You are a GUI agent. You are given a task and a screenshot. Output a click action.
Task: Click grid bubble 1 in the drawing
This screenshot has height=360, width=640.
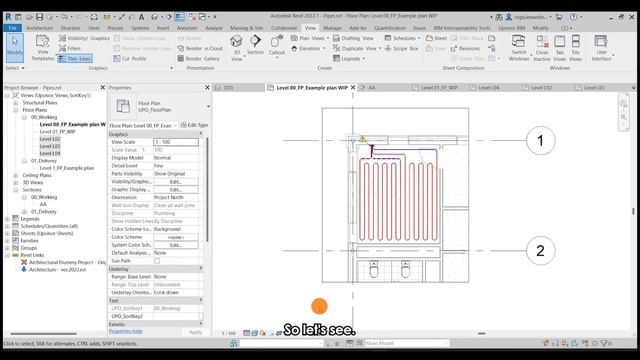pyautogui.click(x=540, y=140)
